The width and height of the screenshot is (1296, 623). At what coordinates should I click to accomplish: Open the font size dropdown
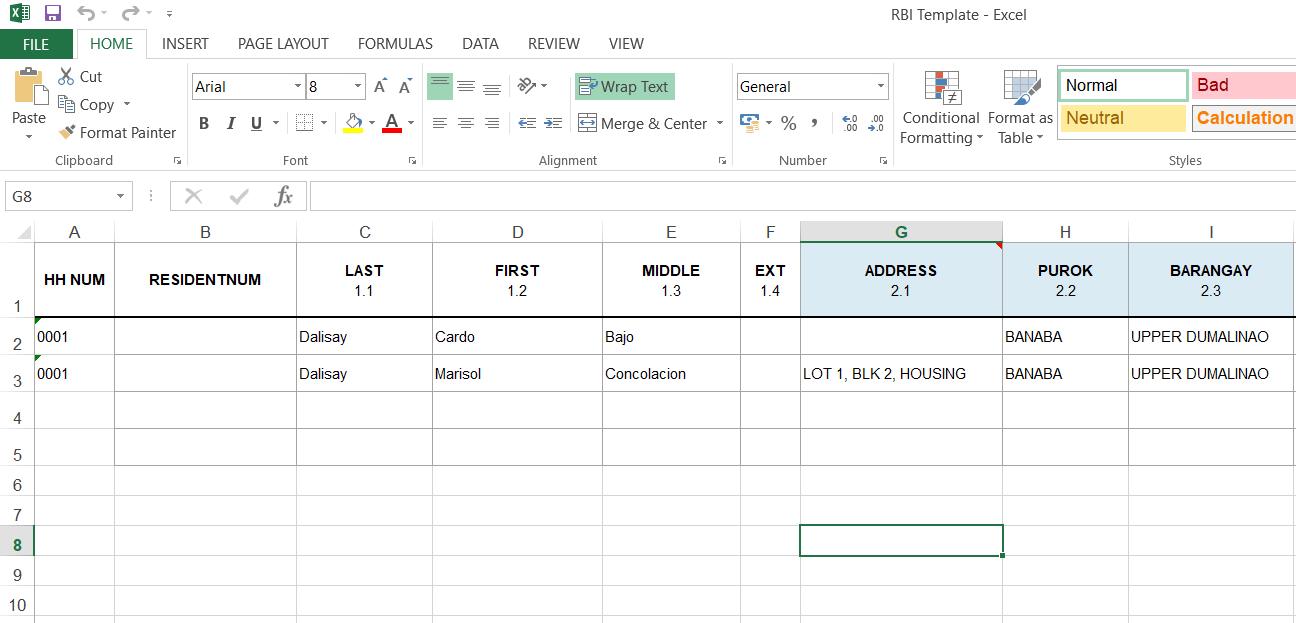click(x=357, y=87)
